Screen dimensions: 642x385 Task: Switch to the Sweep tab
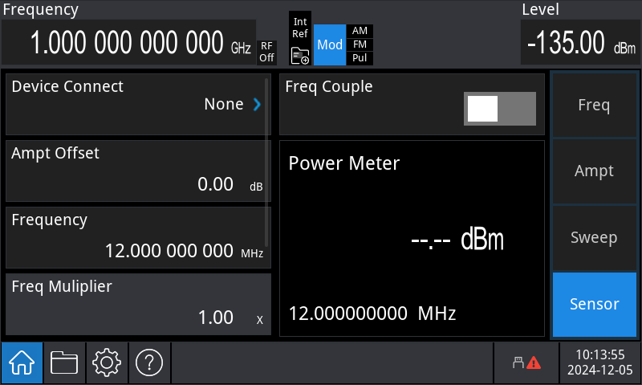[x=594, y=238]
